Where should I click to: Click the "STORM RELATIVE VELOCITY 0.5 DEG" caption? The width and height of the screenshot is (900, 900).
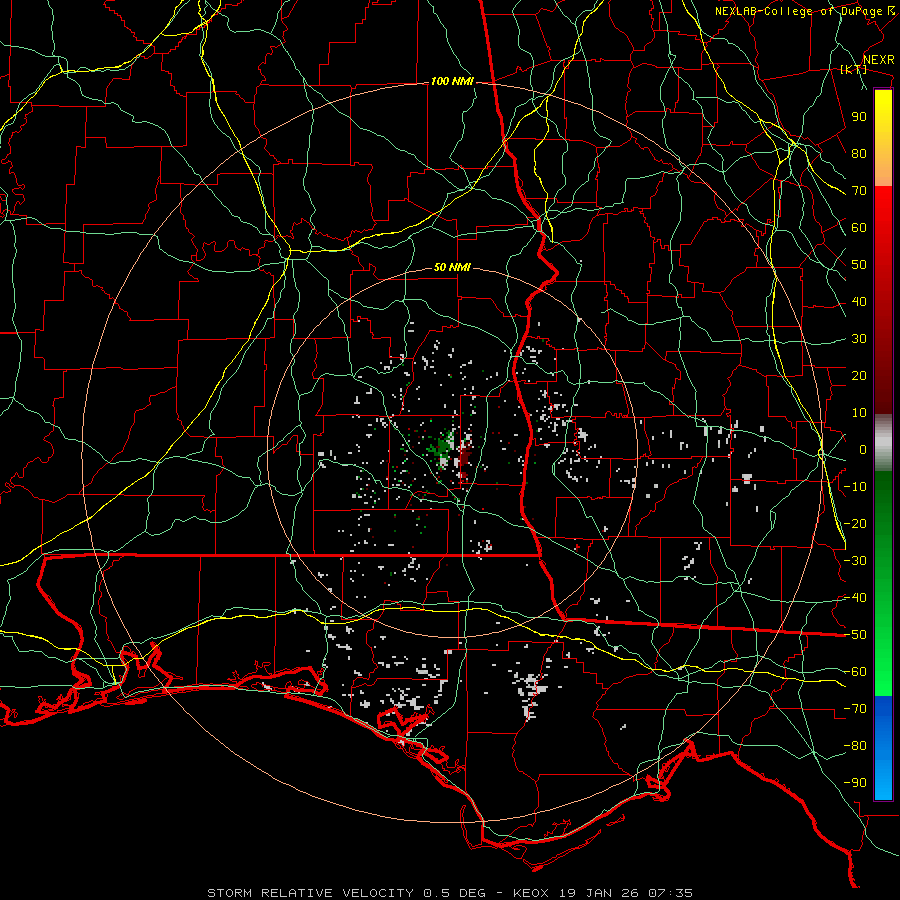[346, 893]
